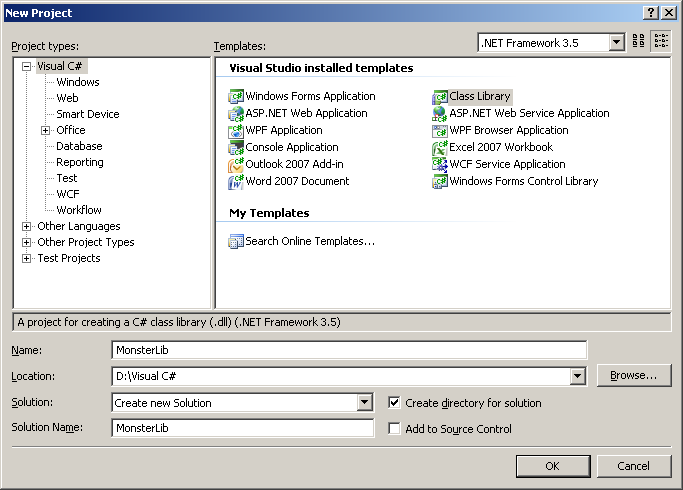
Task: Pick the ASP.NET Web Service Application icon
Action: pyautogui.click(x=440, y=114)
